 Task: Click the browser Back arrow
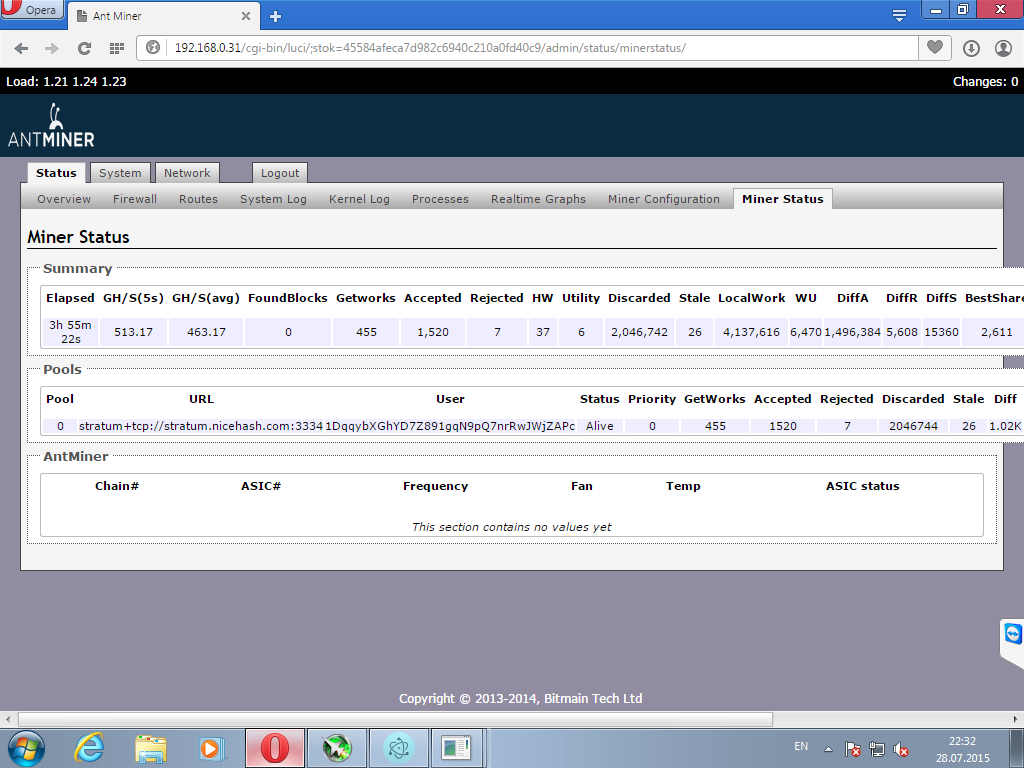point(21,48)
